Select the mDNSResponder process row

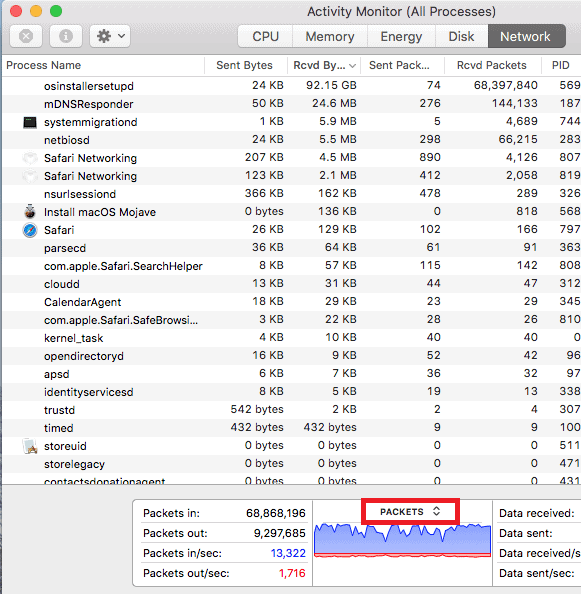292,104
